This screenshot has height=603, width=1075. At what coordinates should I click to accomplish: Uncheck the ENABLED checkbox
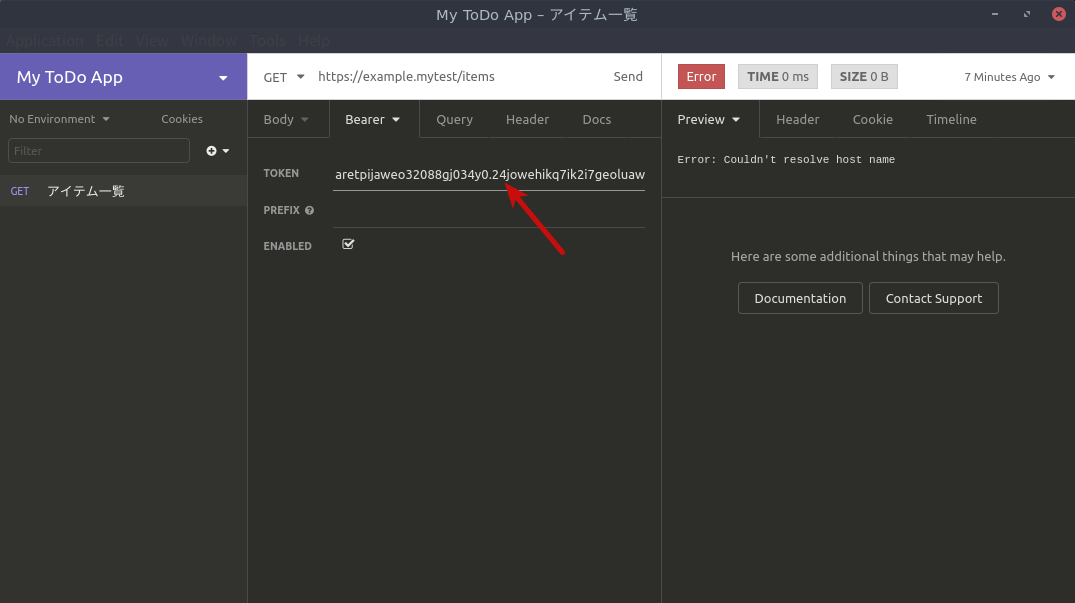[x=348, y=244]
